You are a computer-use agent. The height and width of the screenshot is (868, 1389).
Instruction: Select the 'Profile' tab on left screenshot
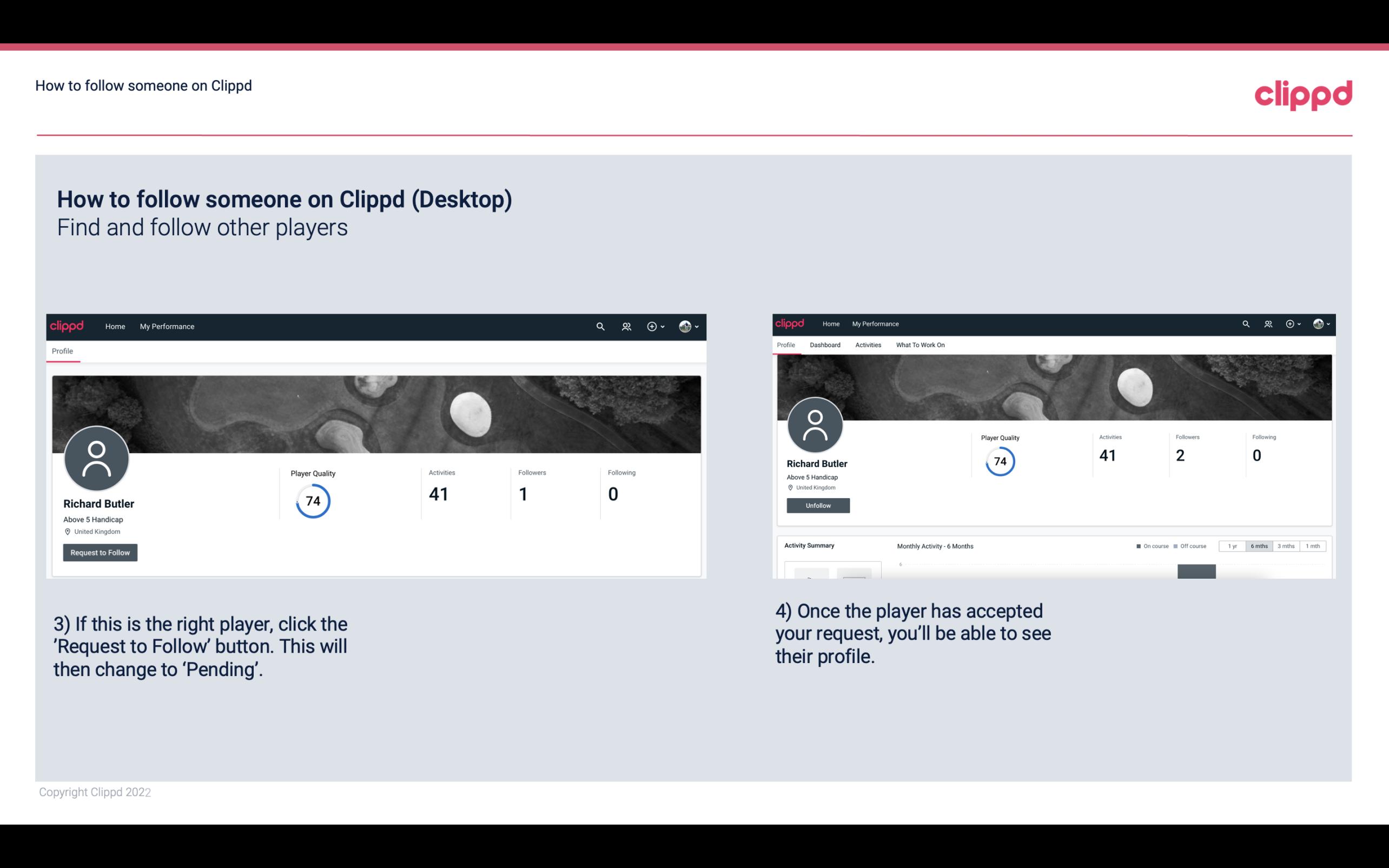61,351
